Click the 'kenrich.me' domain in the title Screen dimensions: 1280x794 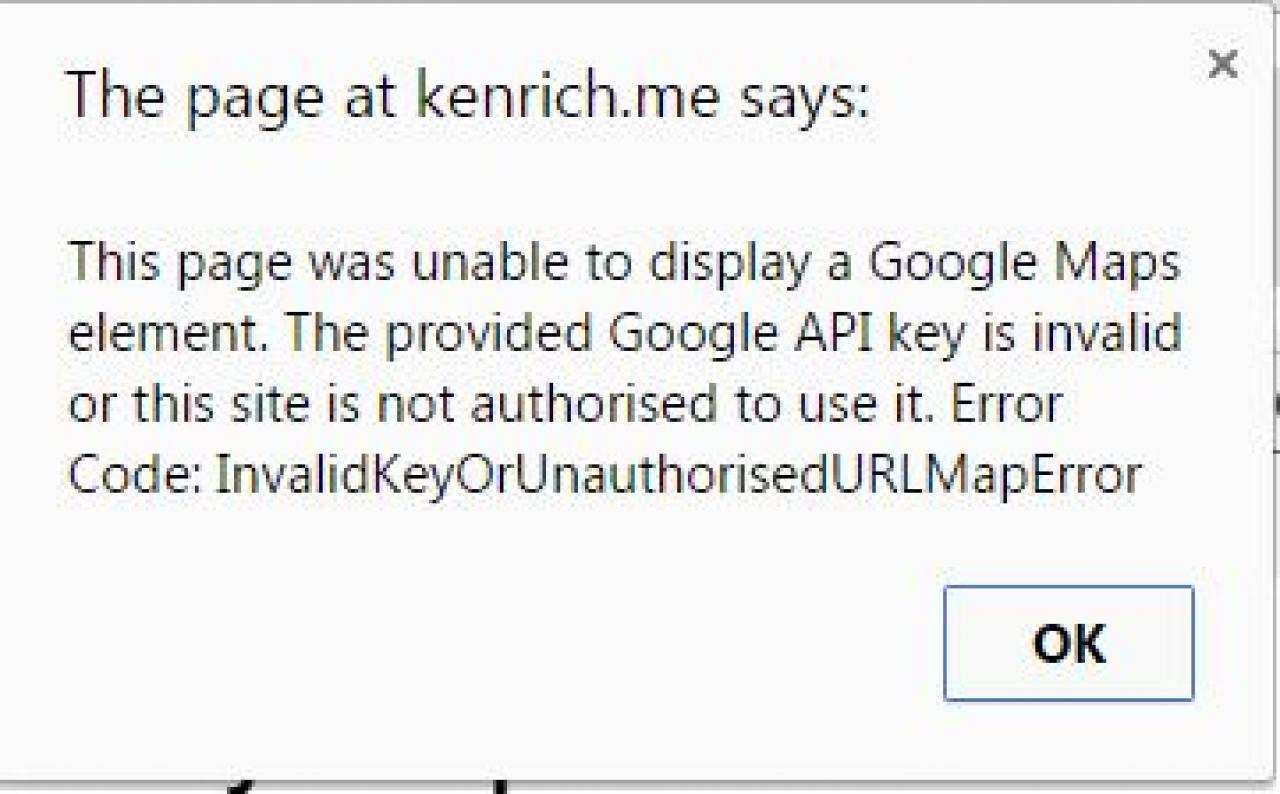[566, 97]
